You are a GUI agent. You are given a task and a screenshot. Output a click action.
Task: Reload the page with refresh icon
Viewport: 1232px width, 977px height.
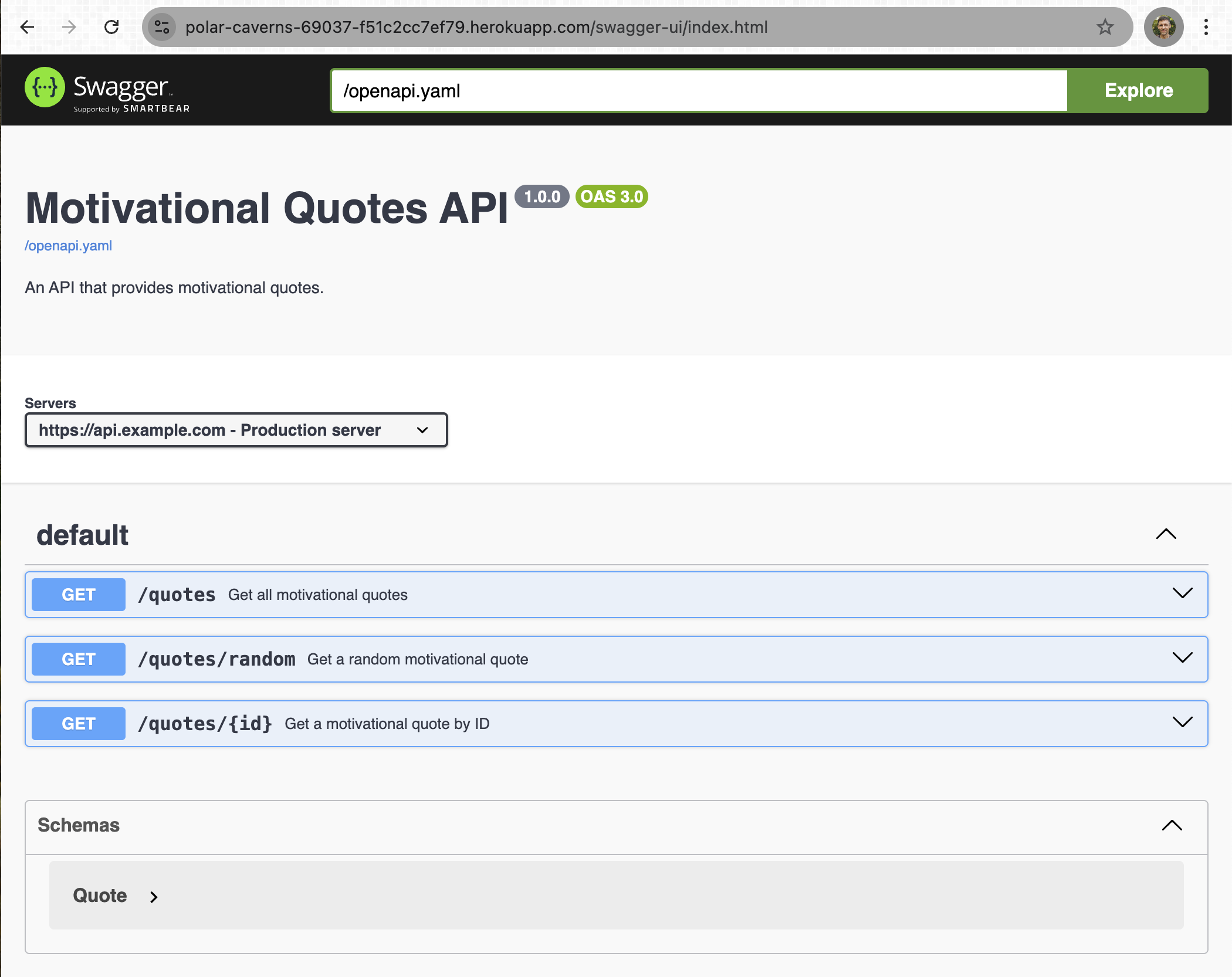[x=111, y=27]
